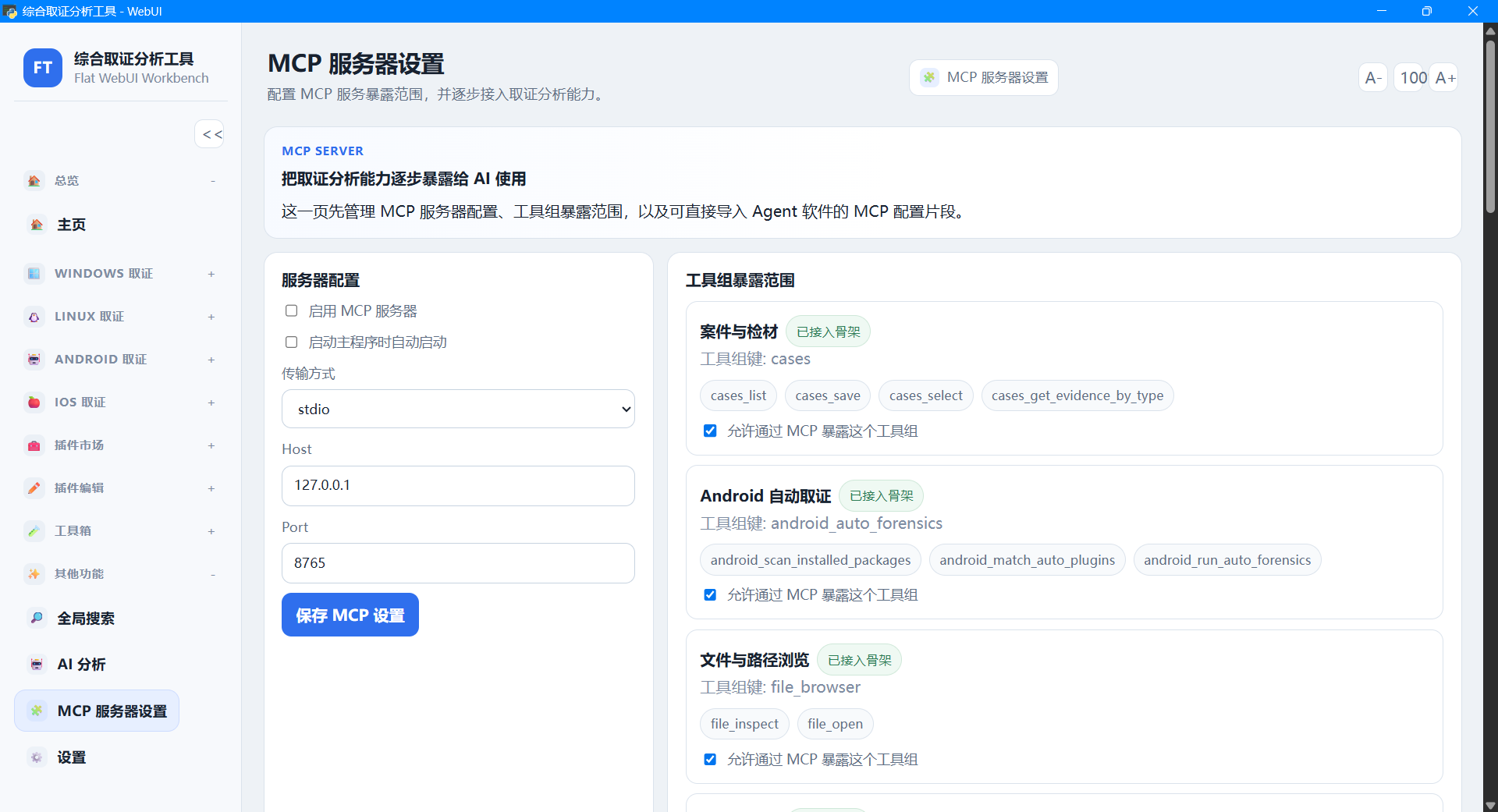Expand the 插件市场 plus sign
This screenshot has height=812, width=1498.
211,445
